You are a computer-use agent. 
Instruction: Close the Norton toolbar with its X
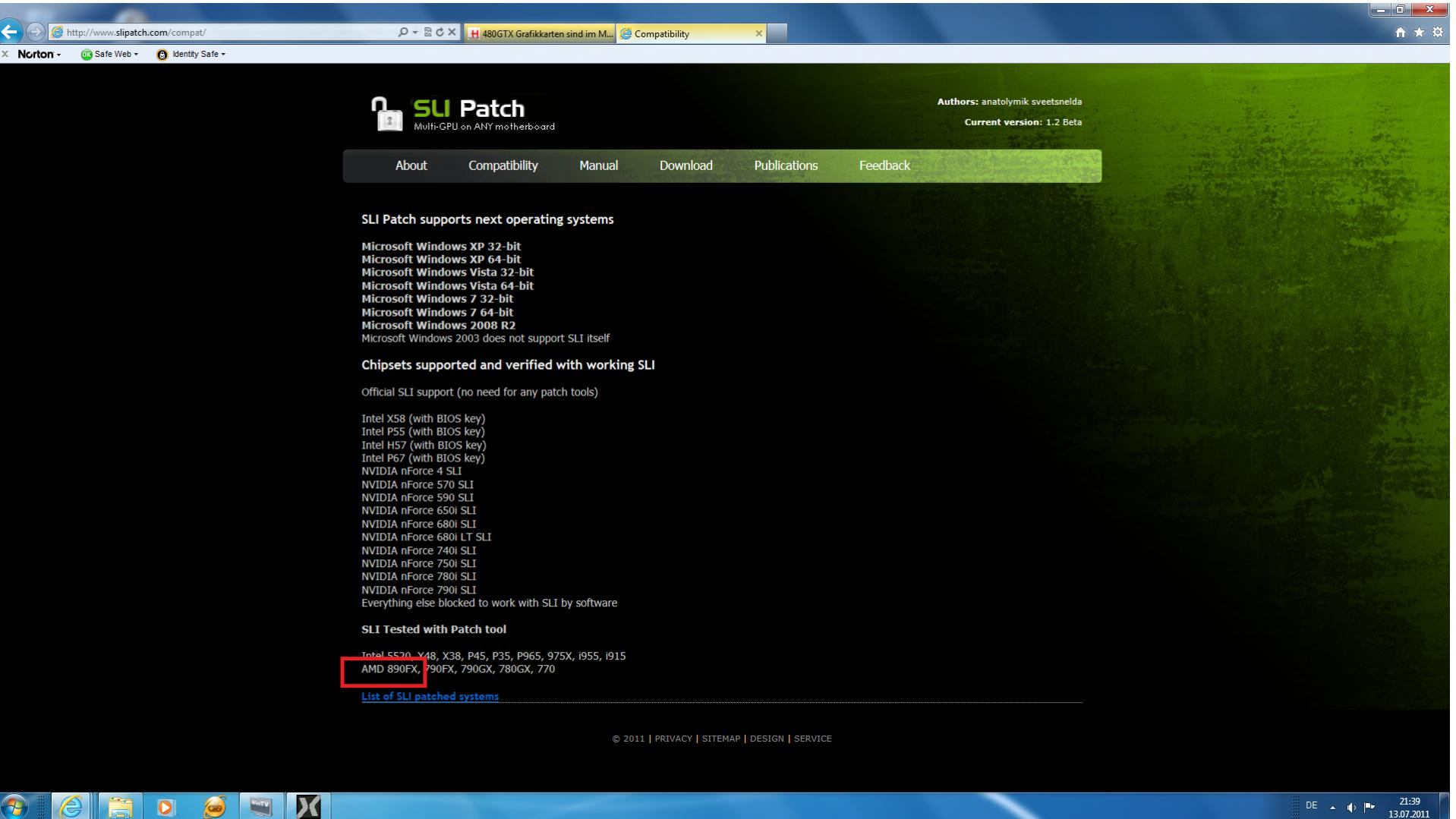point(5,54)
